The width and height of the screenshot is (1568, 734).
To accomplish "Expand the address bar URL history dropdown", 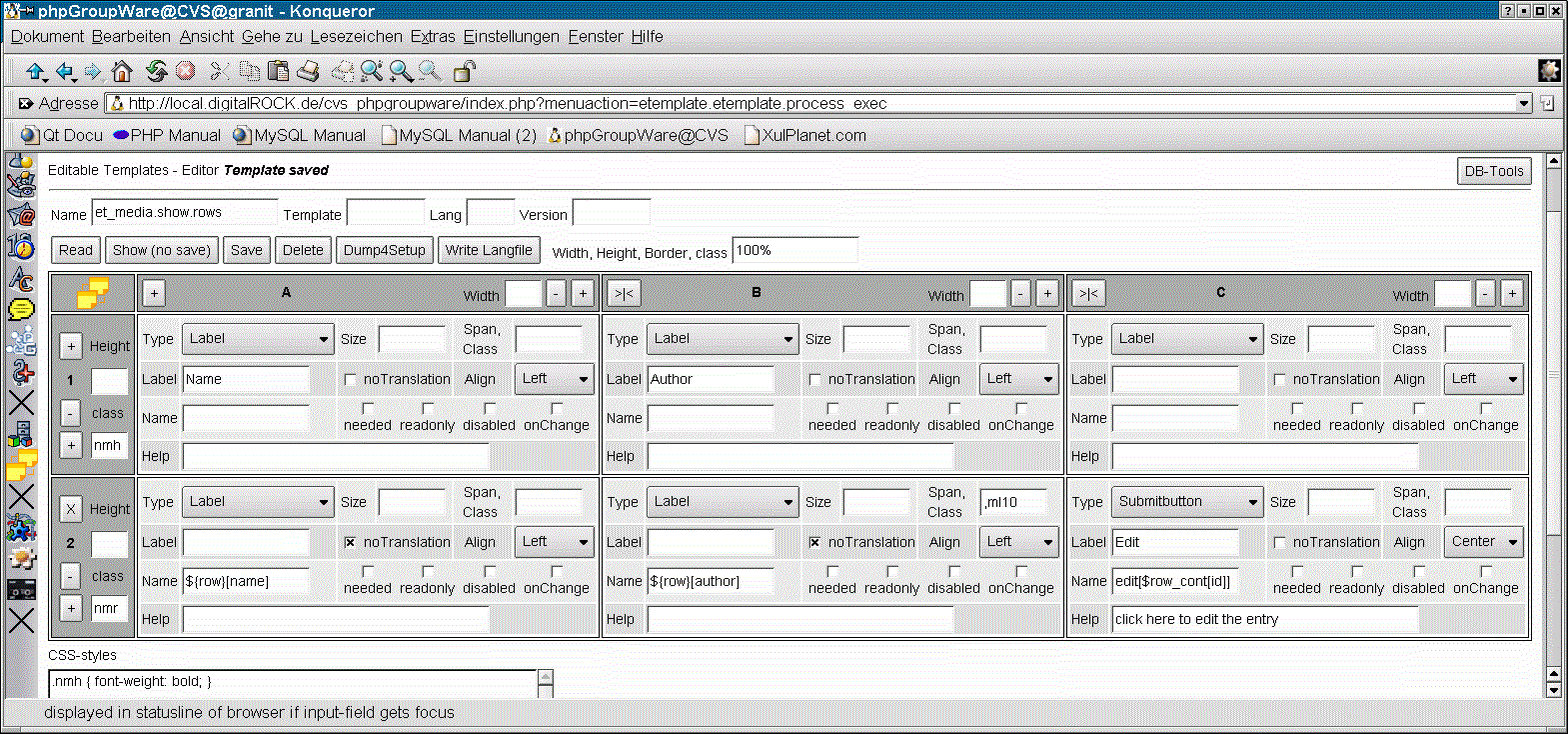I will coord(1524,103).
